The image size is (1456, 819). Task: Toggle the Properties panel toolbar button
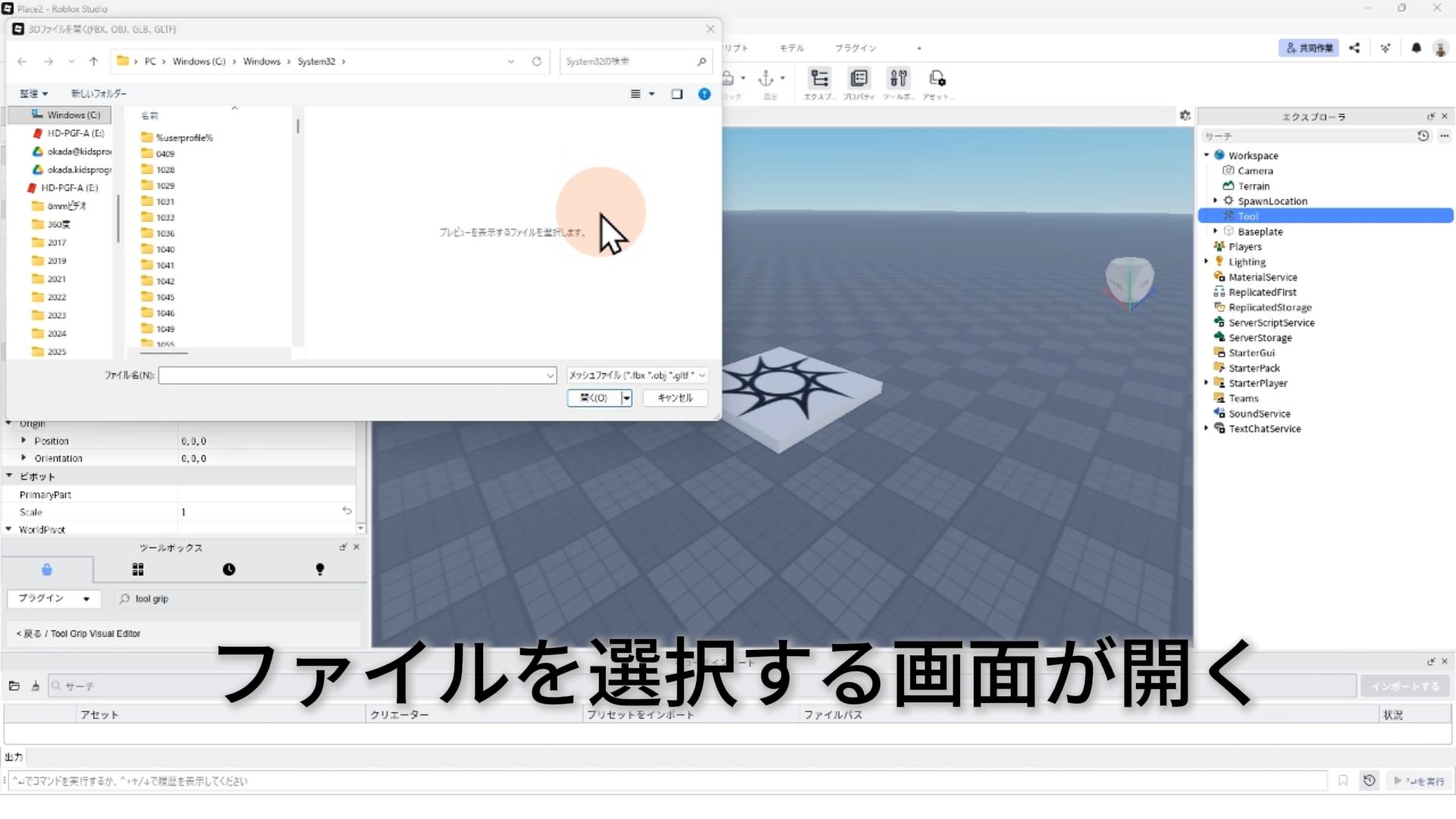(x=859, y=79)
